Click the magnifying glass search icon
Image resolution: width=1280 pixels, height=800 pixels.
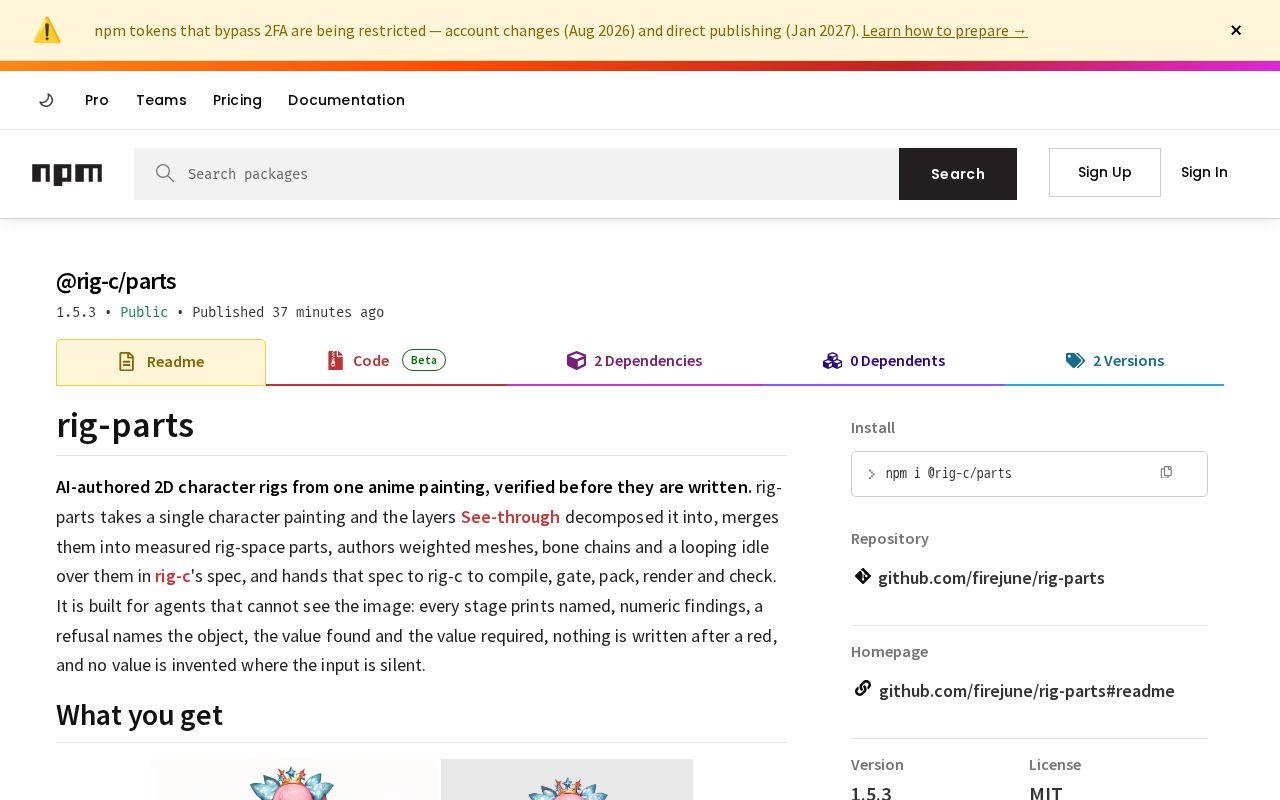pyautogui.click(x=165, y=173)
